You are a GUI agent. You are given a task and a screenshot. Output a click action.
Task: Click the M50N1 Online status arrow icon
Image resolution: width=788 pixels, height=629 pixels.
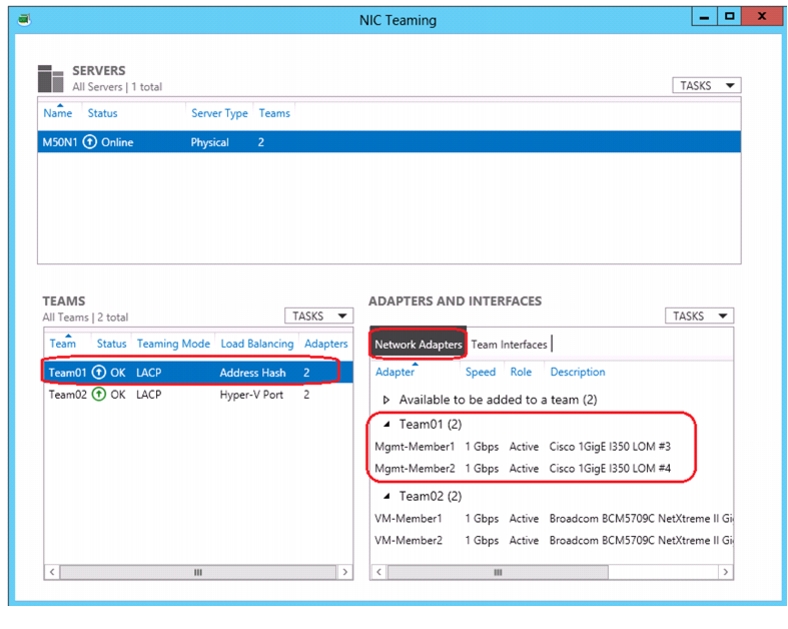coord(90,142)
